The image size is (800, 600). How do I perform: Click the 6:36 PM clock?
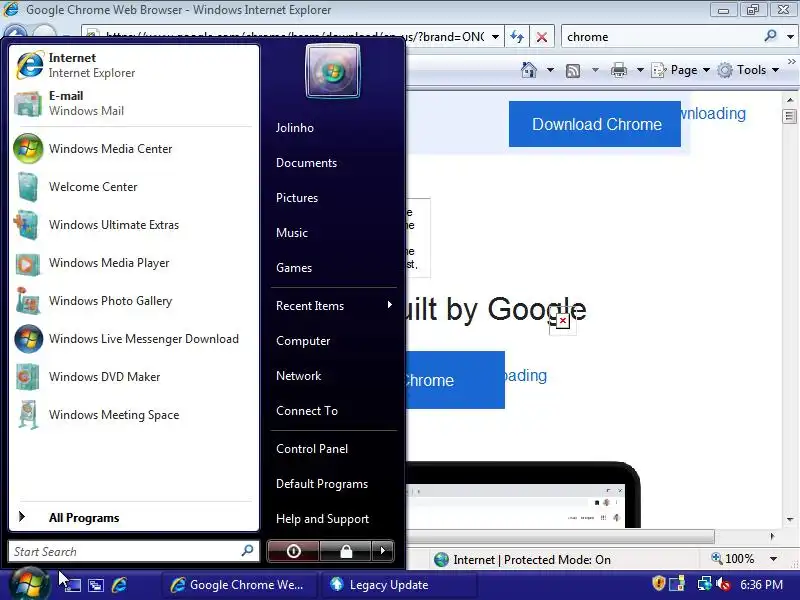[761, 585]
